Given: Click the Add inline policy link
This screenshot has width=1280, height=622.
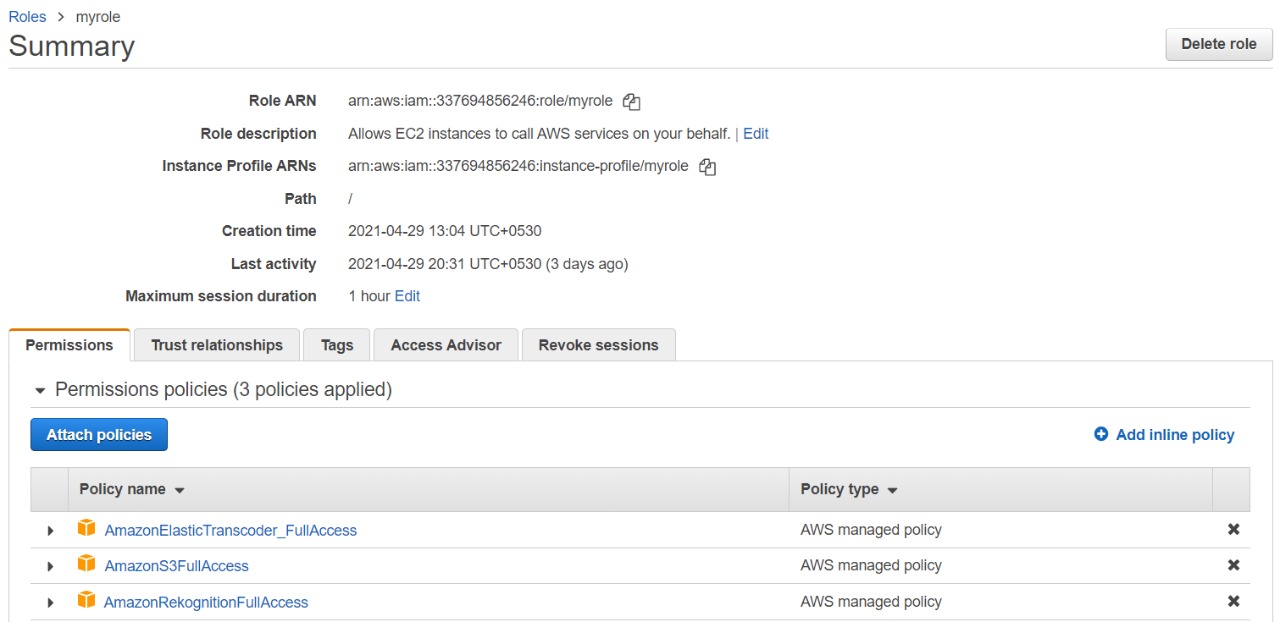Looking at the screenshot, I should point(1175,434).
